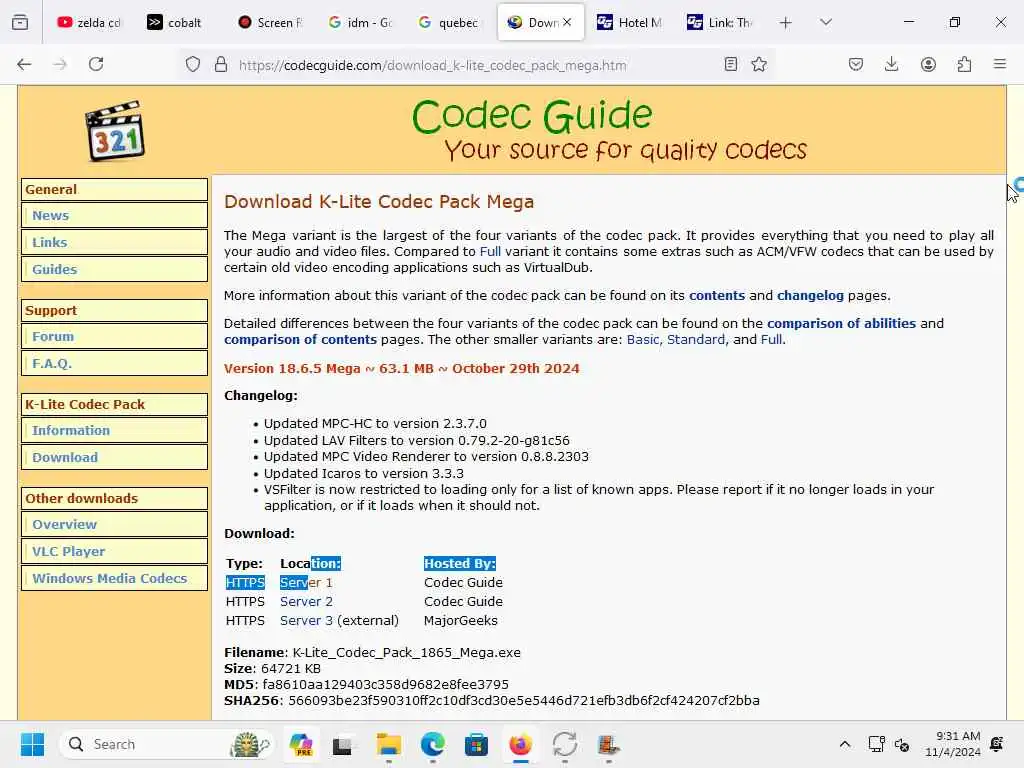Open comparison of contents link
Image resolution: width=1024 pixels, height=768 pixels.
pyautogui.click(x=300, y=340)
